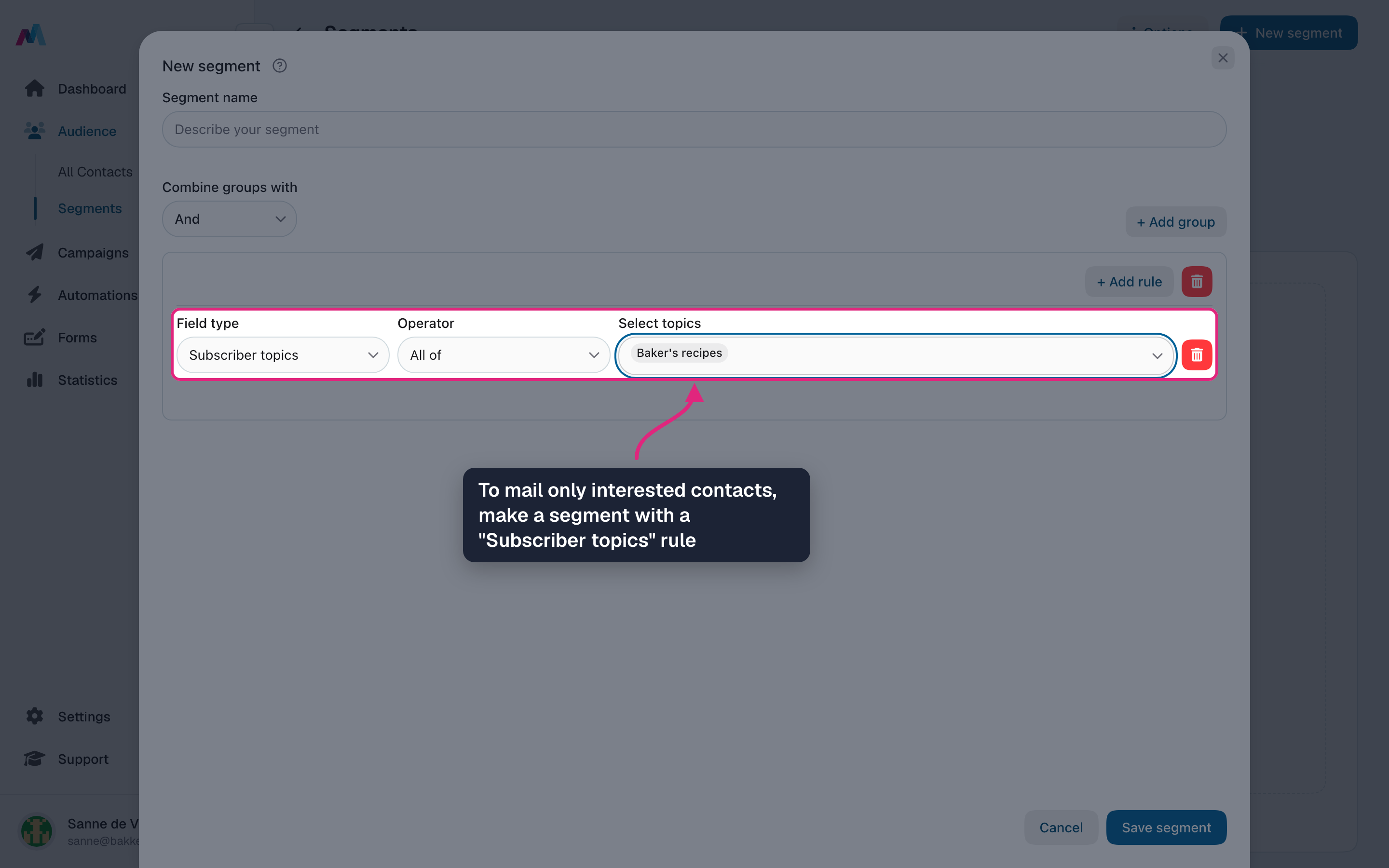This screenshot has width=1389, height=868.
Task: Open Campaigns in the sidebar menu
Action: pyautogui.click(x=93, y=253)
